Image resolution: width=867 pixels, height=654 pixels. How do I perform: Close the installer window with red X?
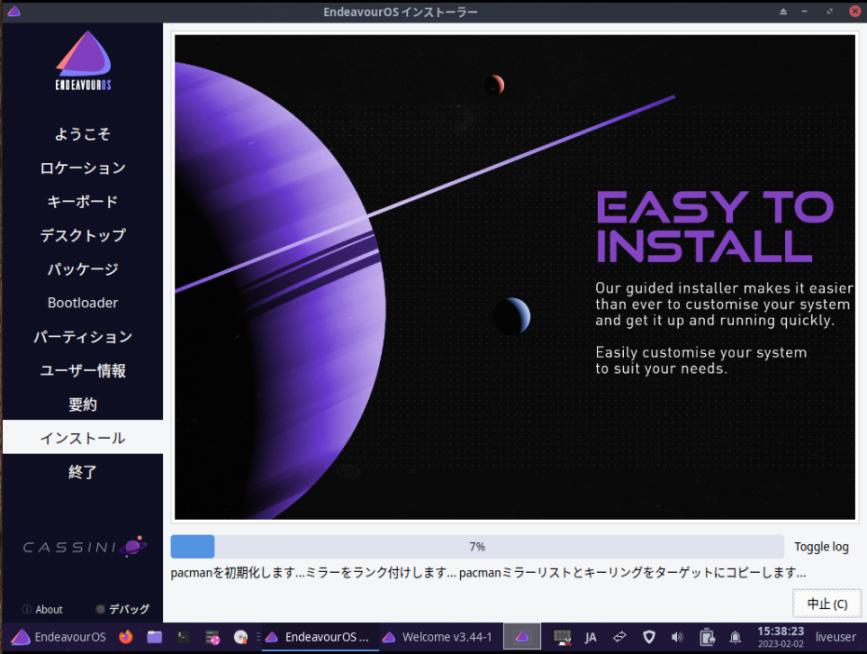[854, 11]
